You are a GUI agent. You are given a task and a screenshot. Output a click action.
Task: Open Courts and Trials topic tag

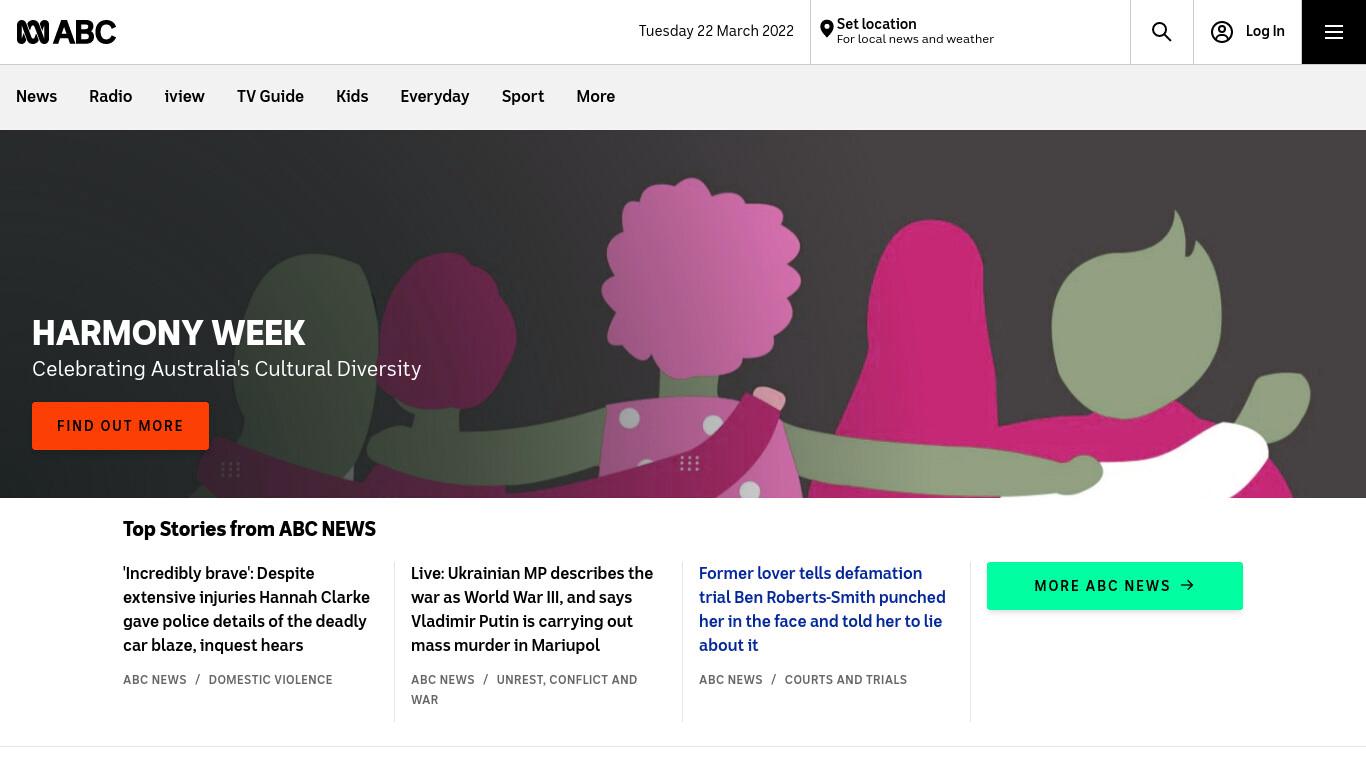[846, 680]
